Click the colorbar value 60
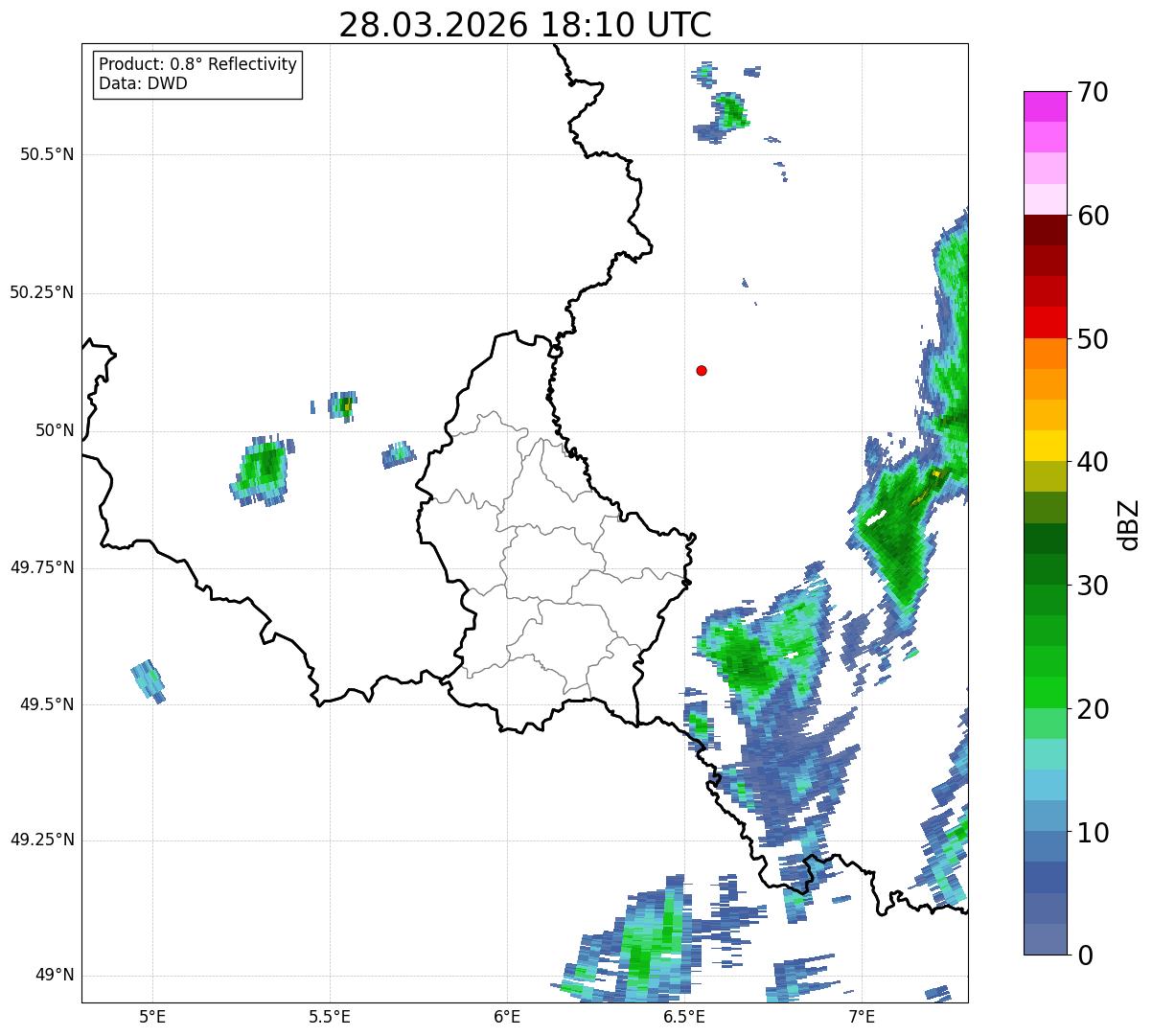The width and height of the screenshot is (1152, 1036). pyautogui.click(x=1093, y=216)
